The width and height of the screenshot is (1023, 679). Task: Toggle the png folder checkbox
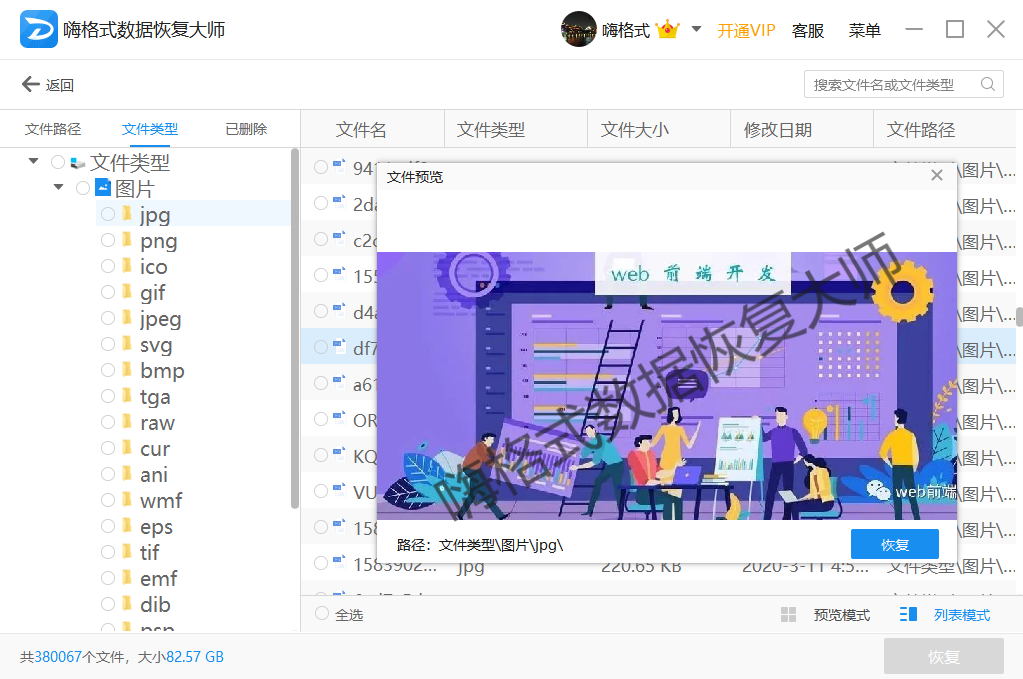click(108, 240)
